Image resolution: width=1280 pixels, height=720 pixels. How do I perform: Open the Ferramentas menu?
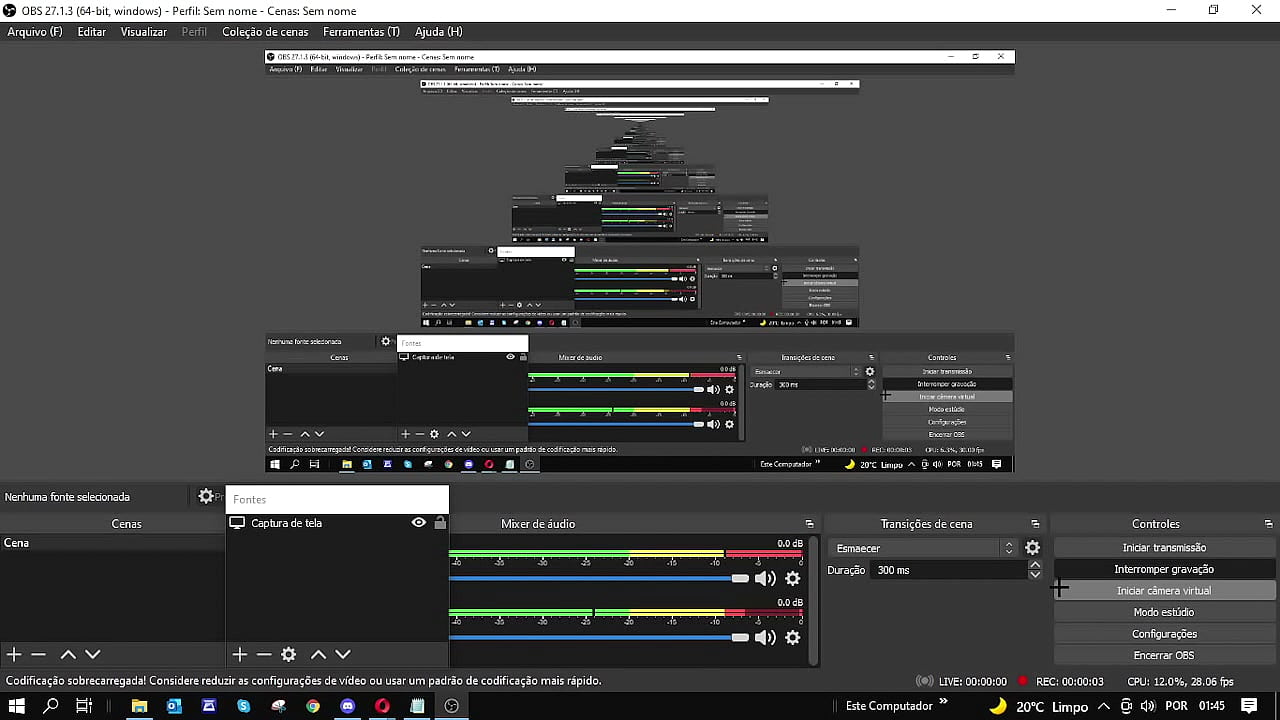pos(361,32)
